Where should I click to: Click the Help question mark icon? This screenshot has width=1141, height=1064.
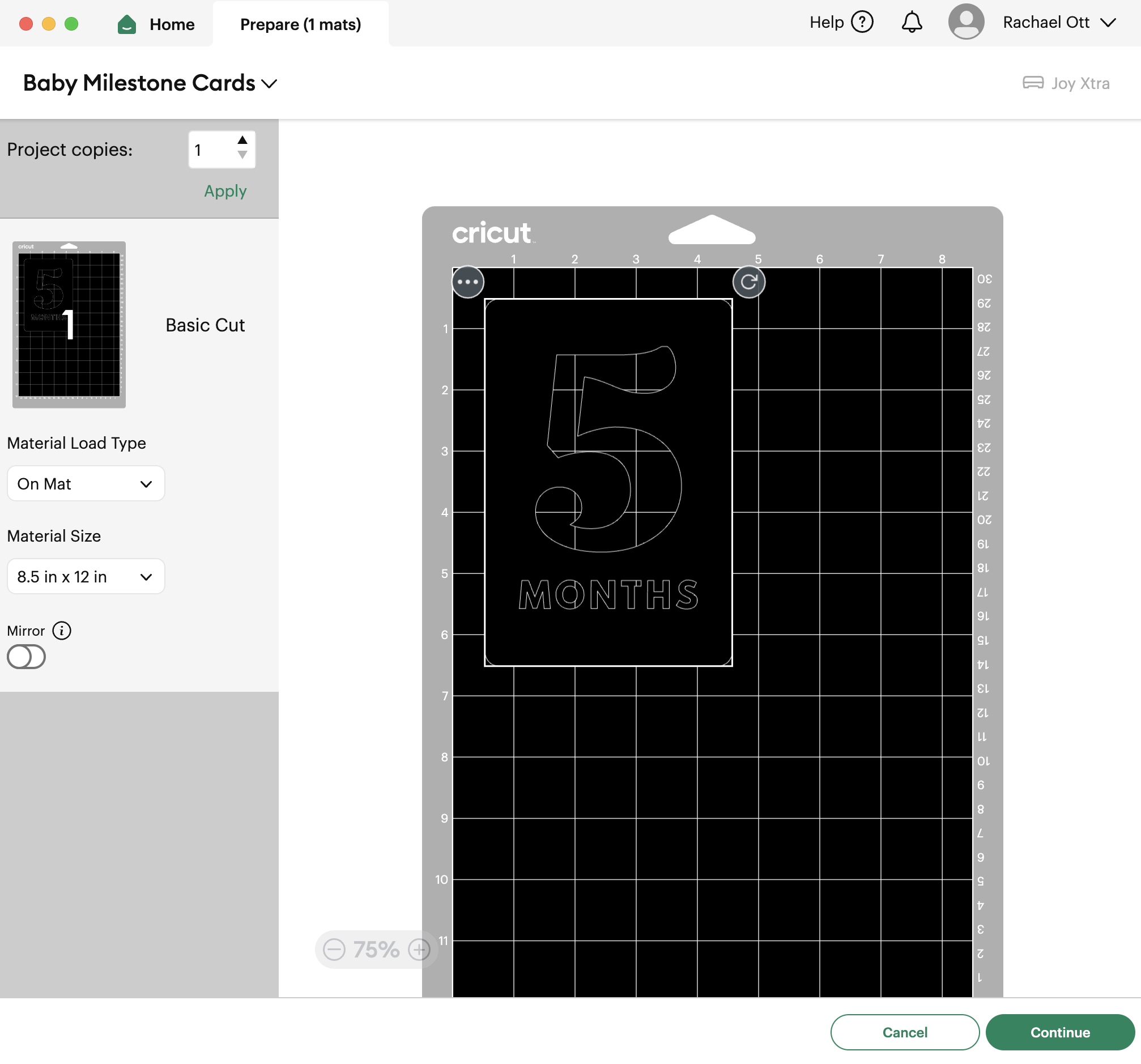tap(862, 23)
